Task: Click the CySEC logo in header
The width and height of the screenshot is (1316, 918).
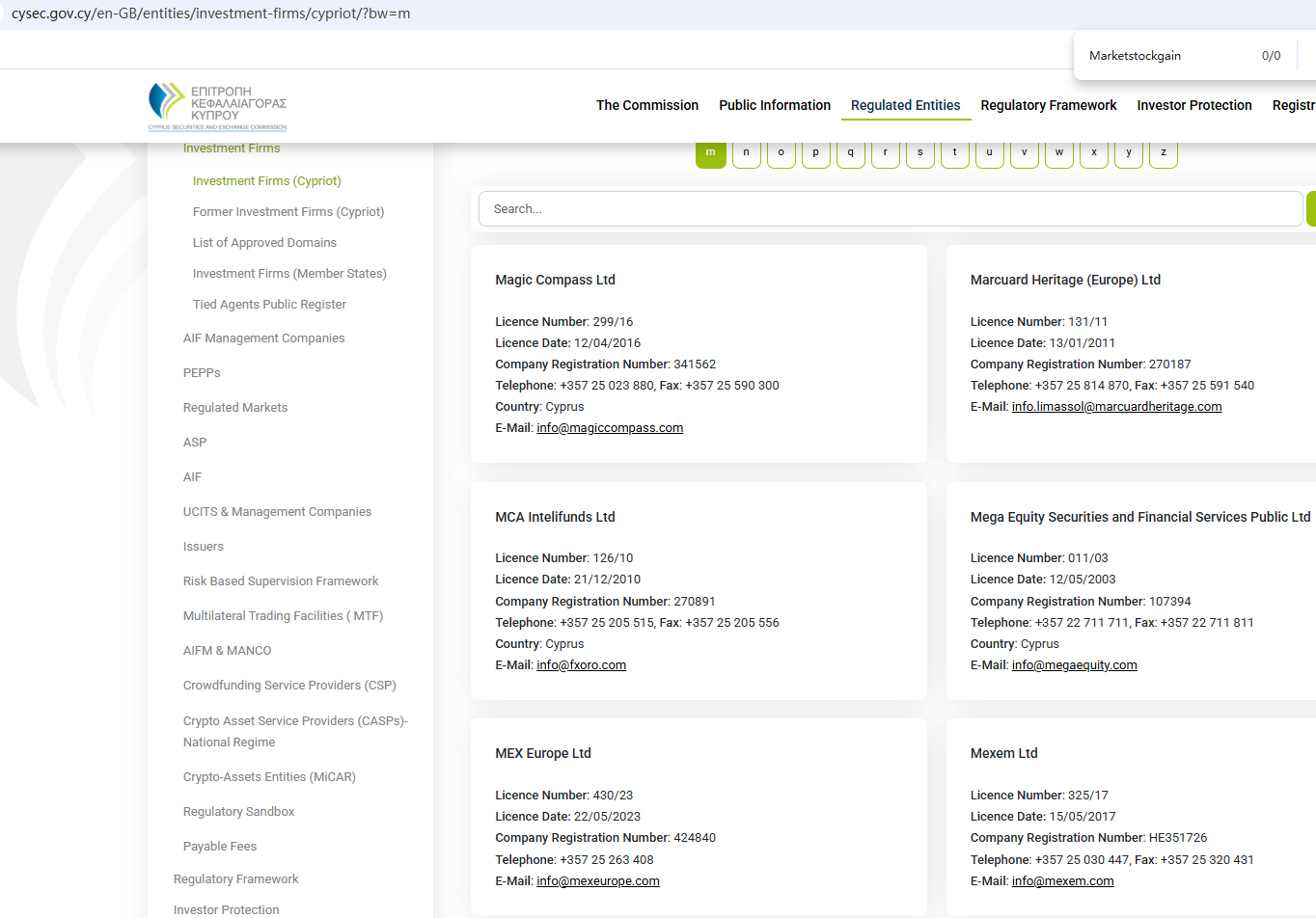Action: [x=217, y=106]
